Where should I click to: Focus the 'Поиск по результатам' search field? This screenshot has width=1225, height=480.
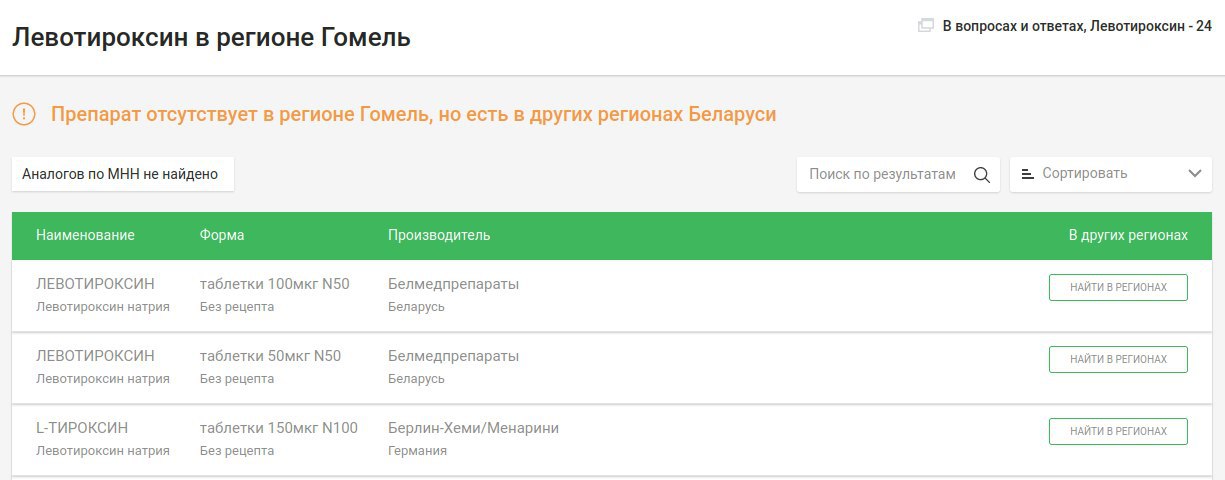point(882,174)
